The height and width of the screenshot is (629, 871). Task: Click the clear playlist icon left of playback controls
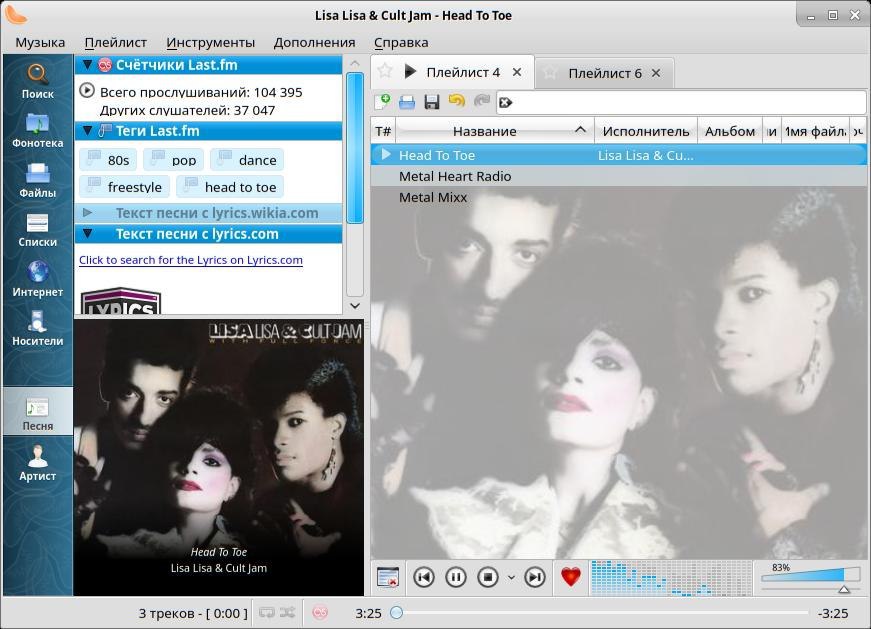pyautogui.click(x=388, y=577)
